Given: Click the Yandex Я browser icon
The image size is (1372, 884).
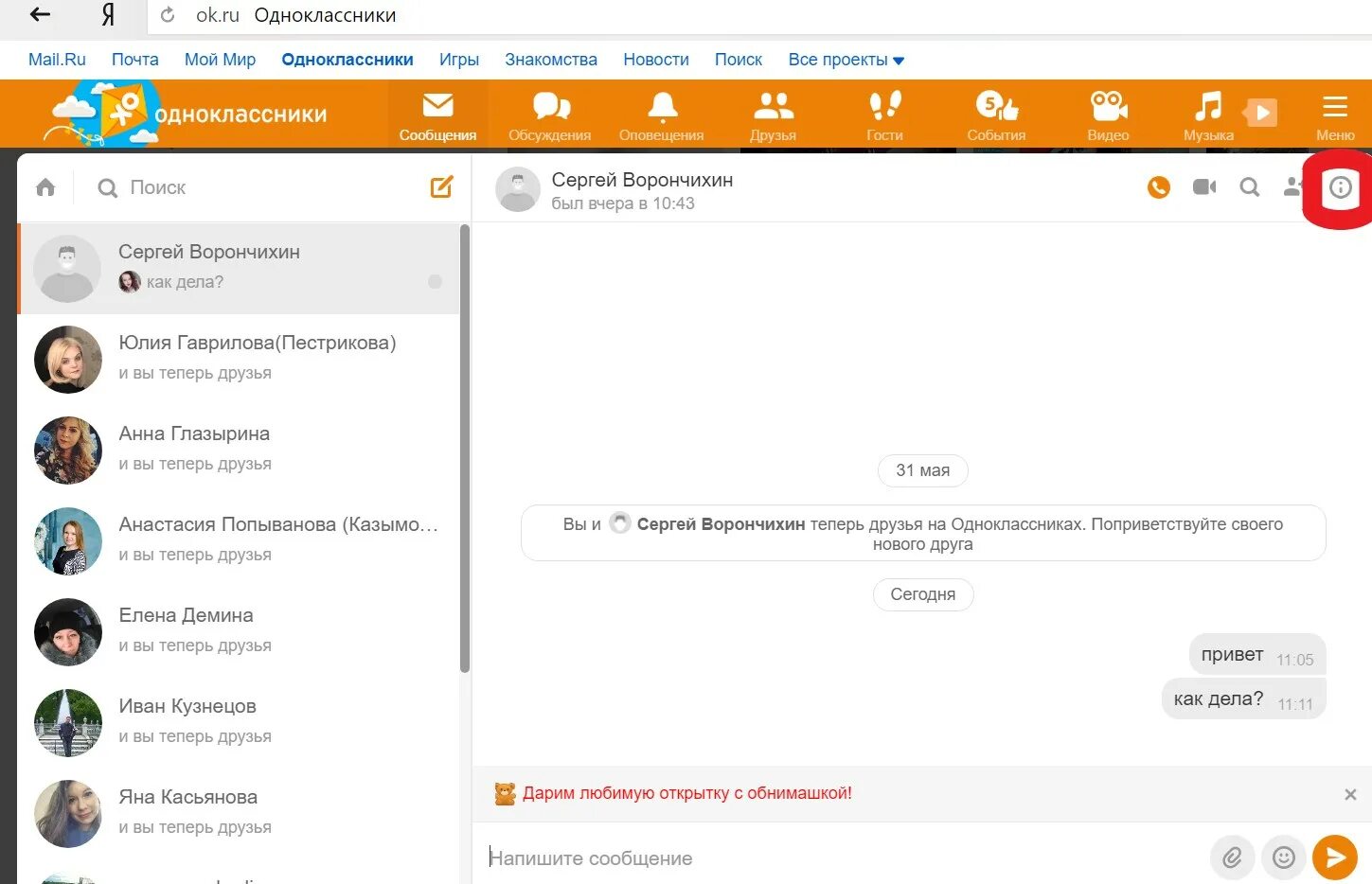Looking at the screenshot, I should (x=108, y=14).
